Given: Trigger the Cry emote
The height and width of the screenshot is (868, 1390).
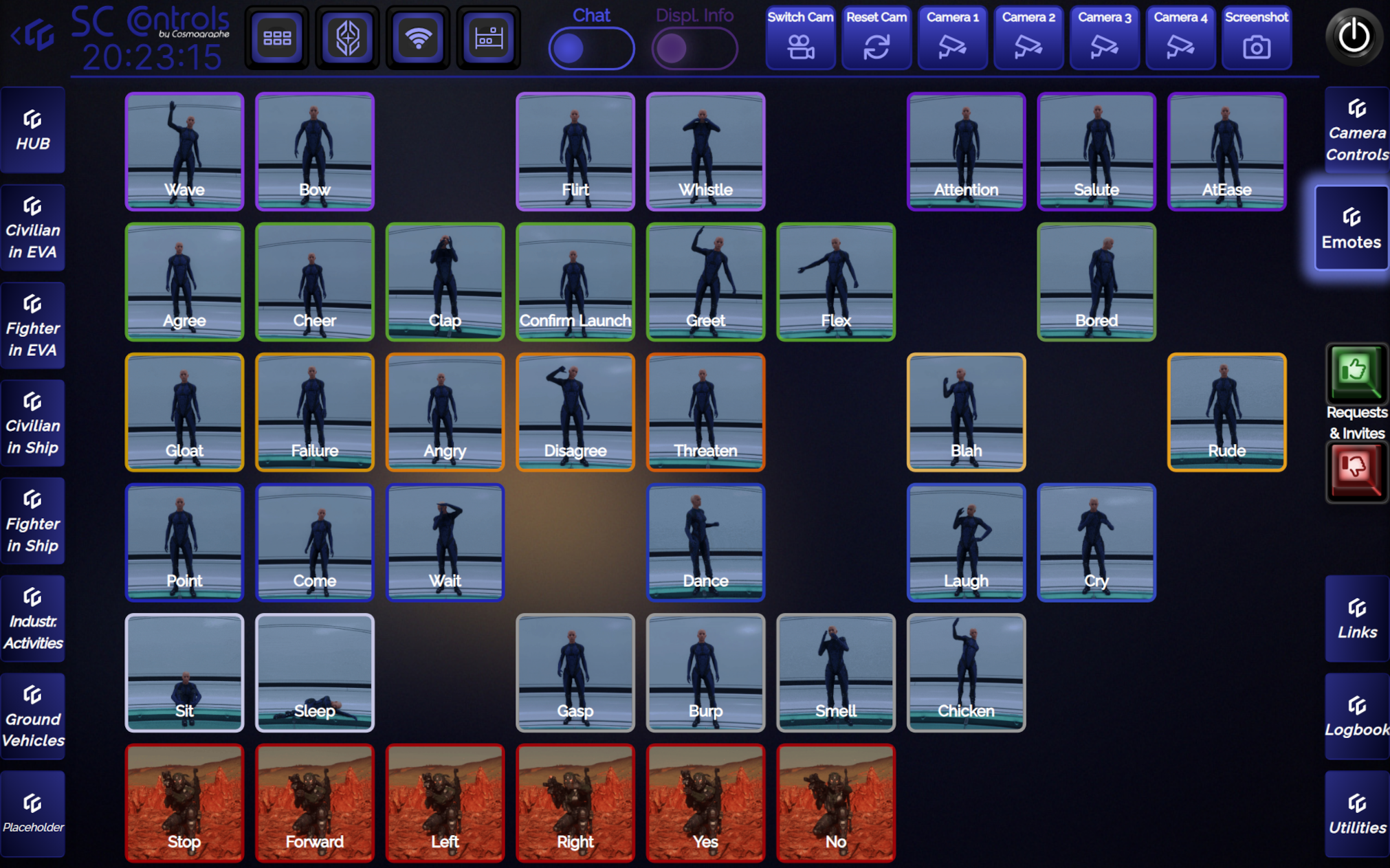Looking at the screenshot, I should tap(1096, 542).
